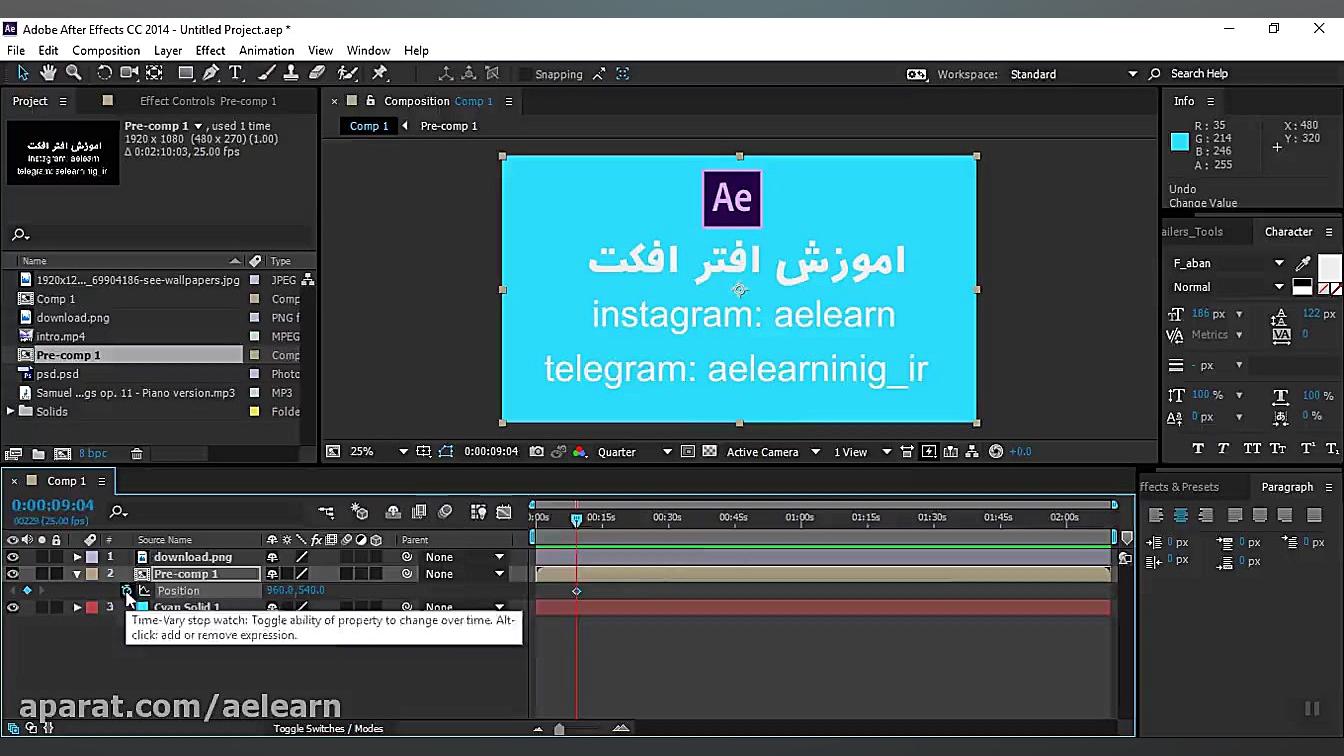1344x756 pixels.
Task: Open the Layer menu
Action: point(168,50)
